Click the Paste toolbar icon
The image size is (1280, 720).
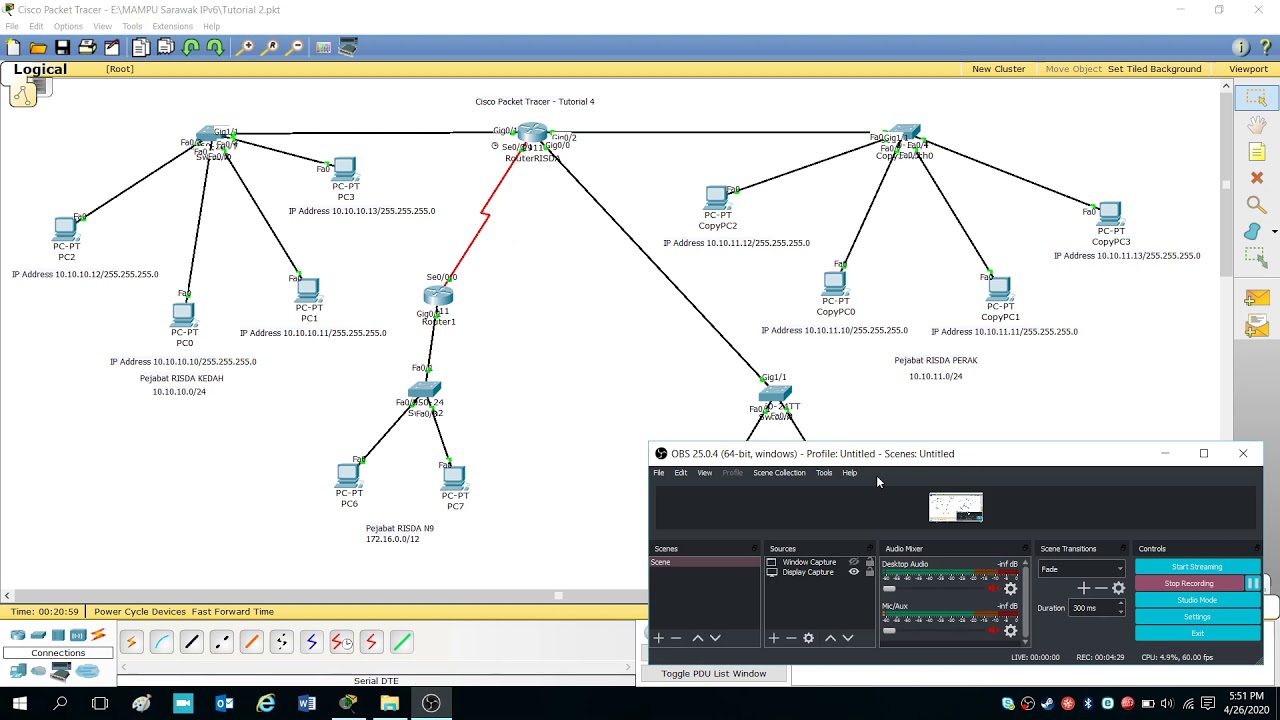click(x=166, y=47)
